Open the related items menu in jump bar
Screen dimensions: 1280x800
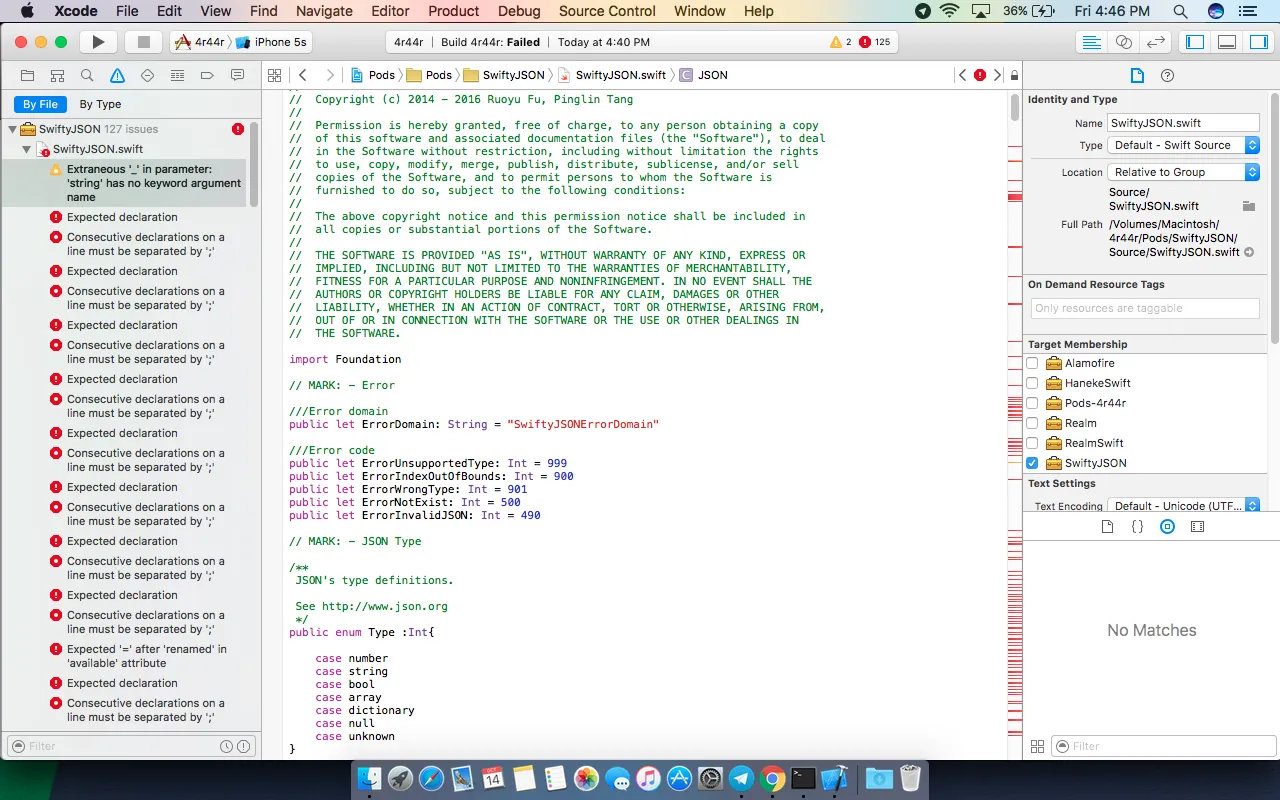click(275, 75)
